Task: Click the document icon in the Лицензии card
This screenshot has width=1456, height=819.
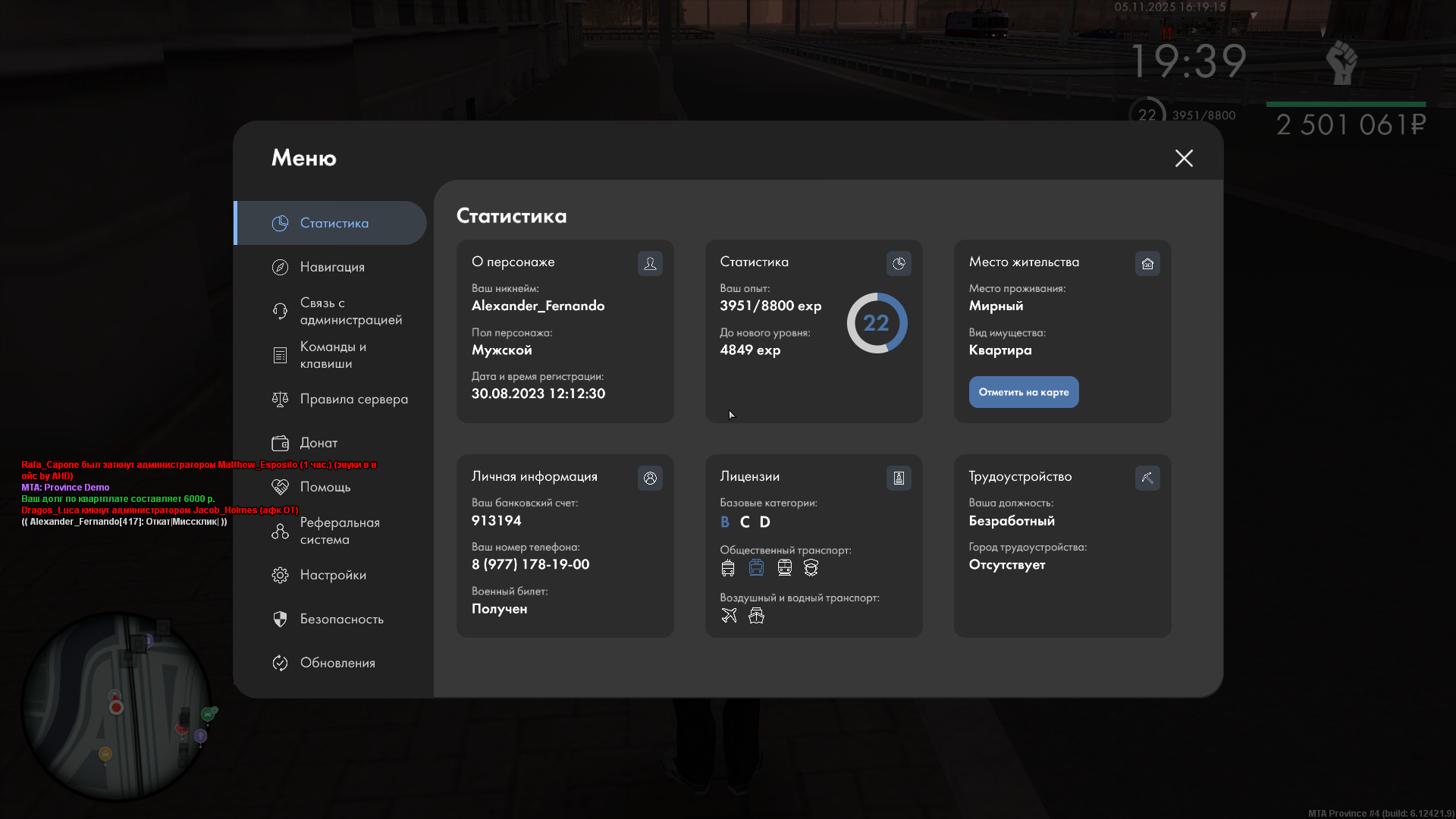Action: click(899, 478)
